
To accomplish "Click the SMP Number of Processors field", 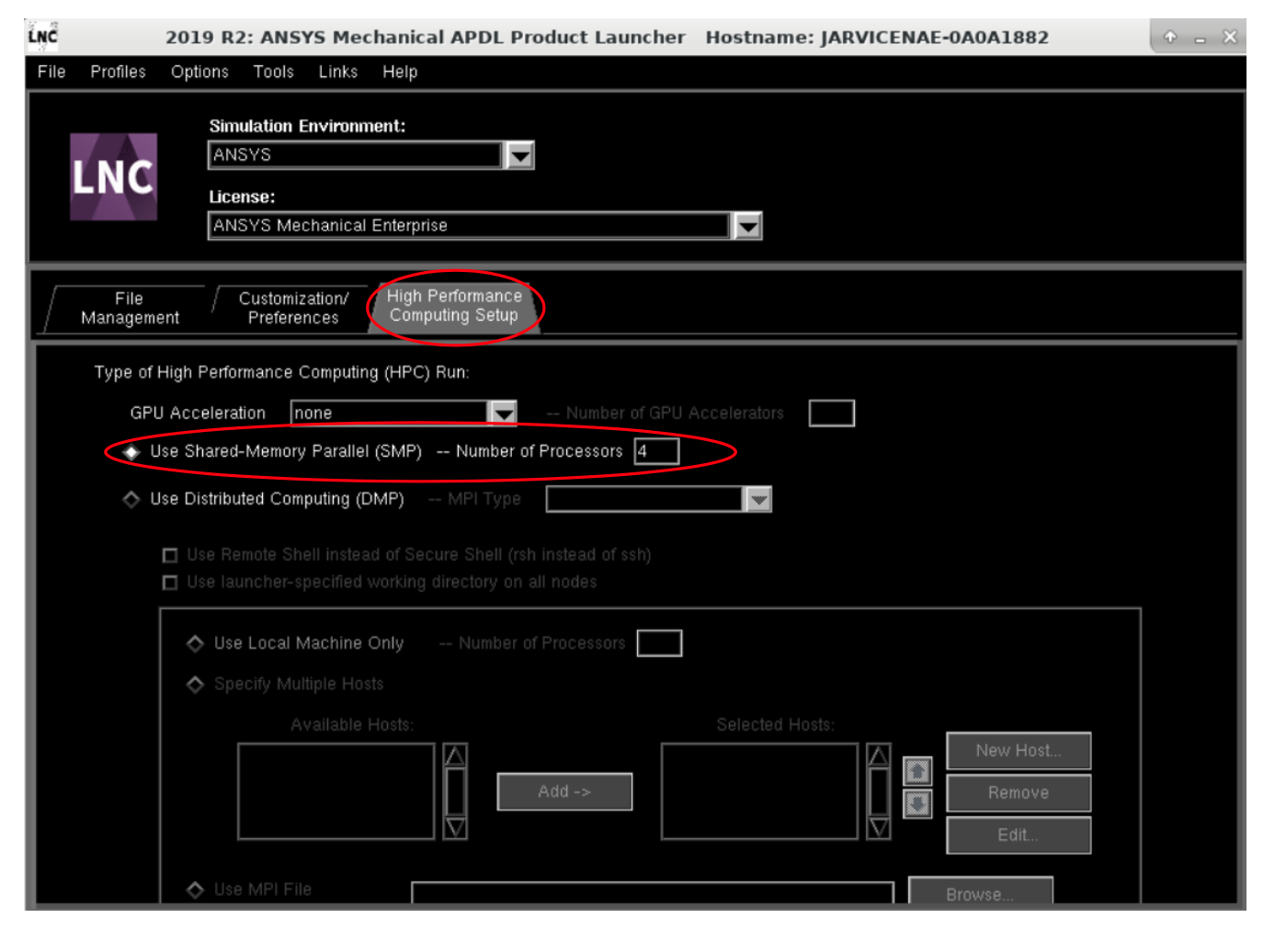I will point(656,451).
